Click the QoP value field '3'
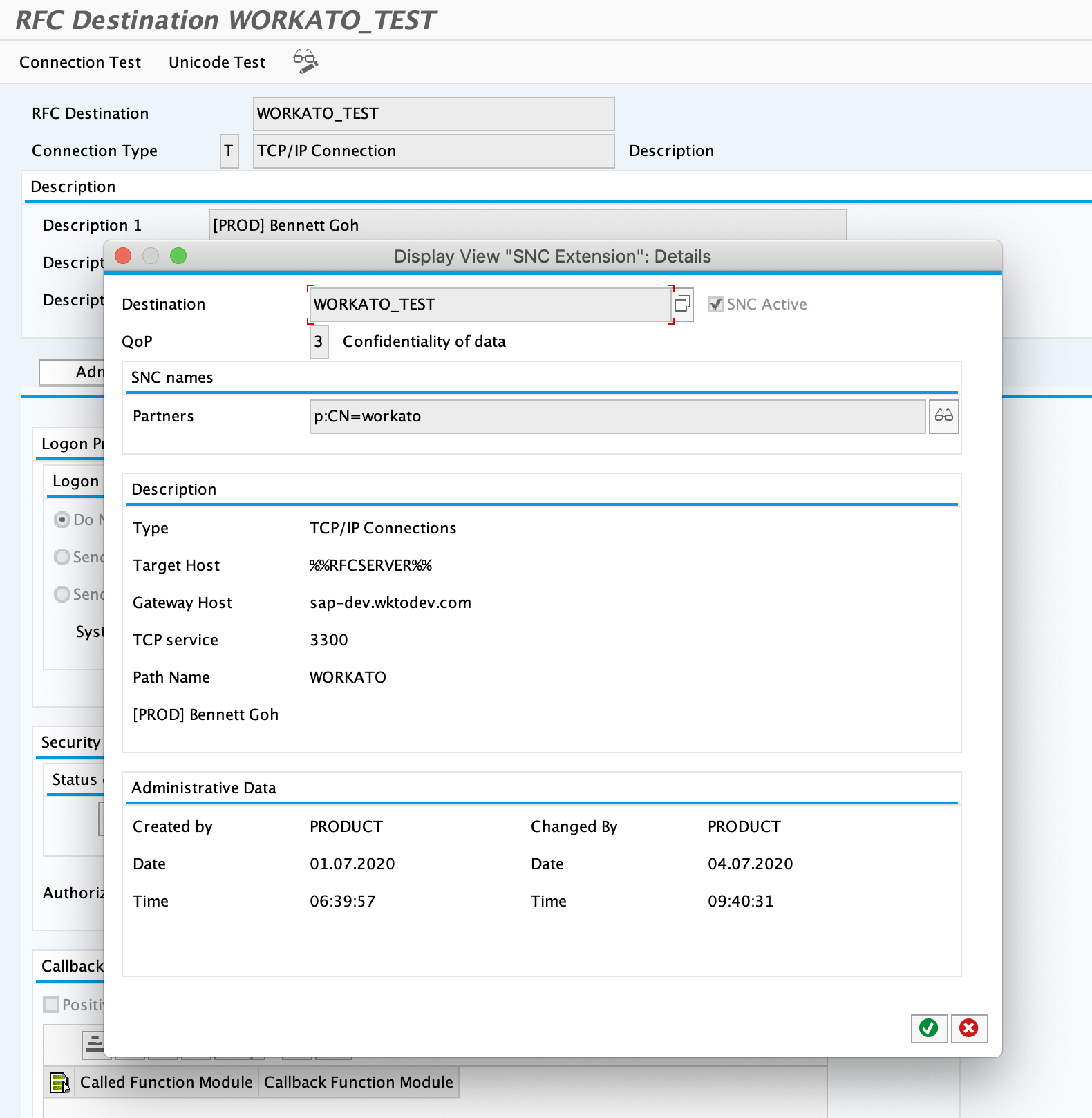The width and height of the screenshot is (1092, 1118). tap(319, 341)
